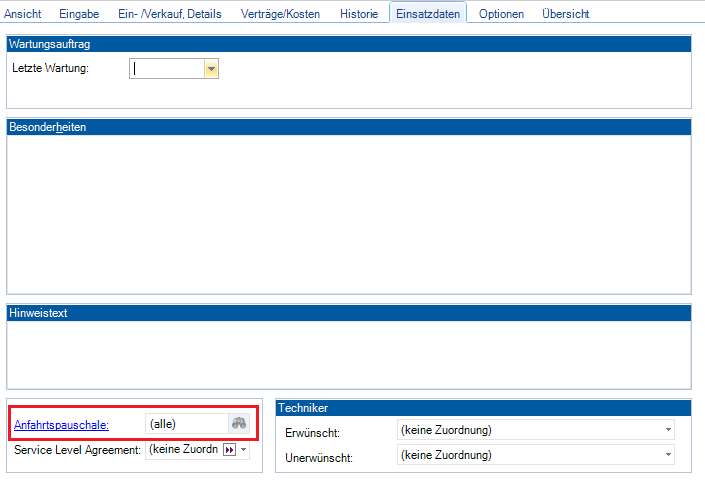Click the active Einsatzdaten tab
The width and height of the screenshot is (705, 485).
point(428,14)
